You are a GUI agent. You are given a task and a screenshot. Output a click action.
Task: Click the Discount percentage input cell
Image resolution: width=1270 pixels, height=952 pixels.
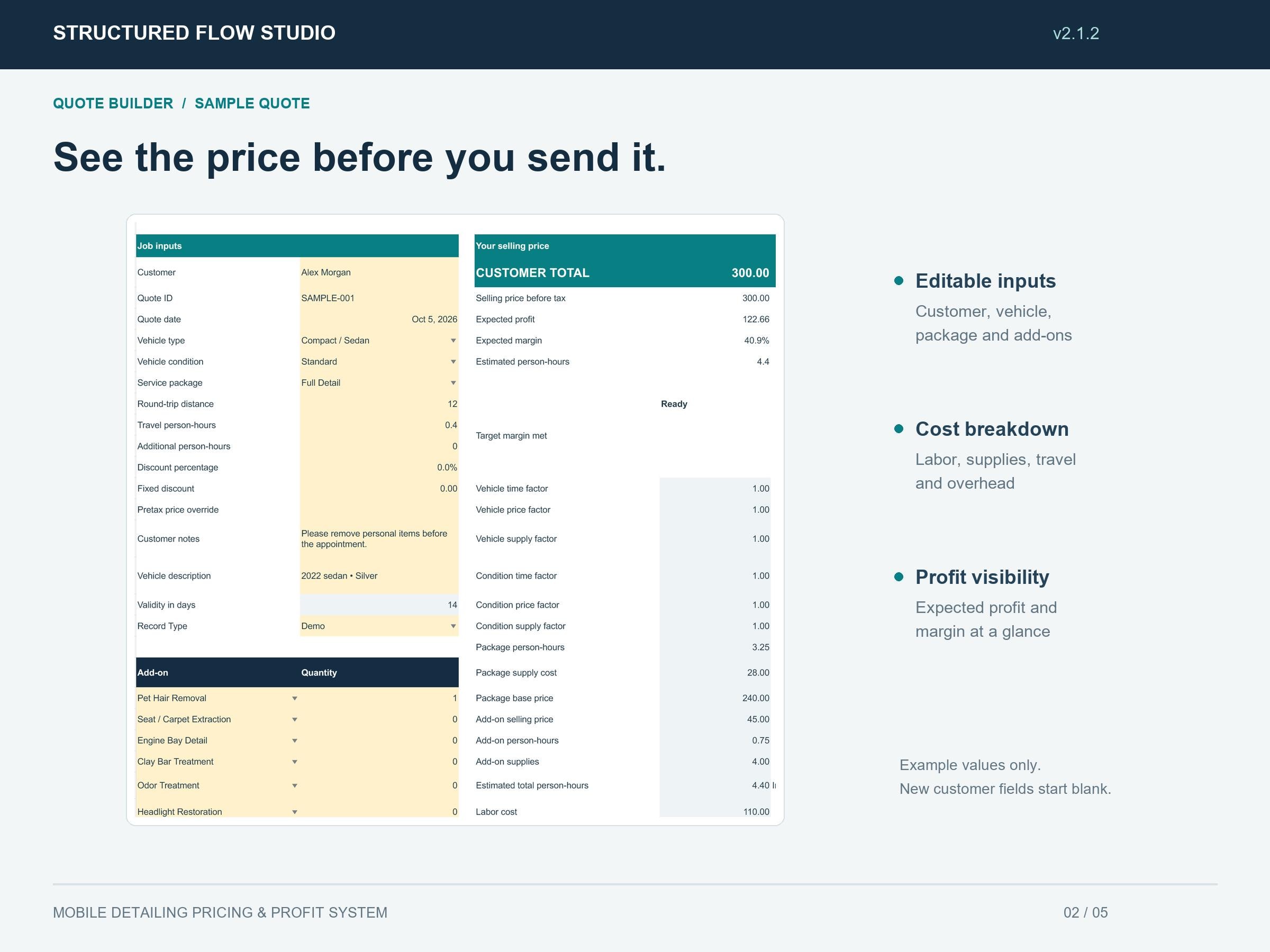pyautogui.click(x=379, y=468)
